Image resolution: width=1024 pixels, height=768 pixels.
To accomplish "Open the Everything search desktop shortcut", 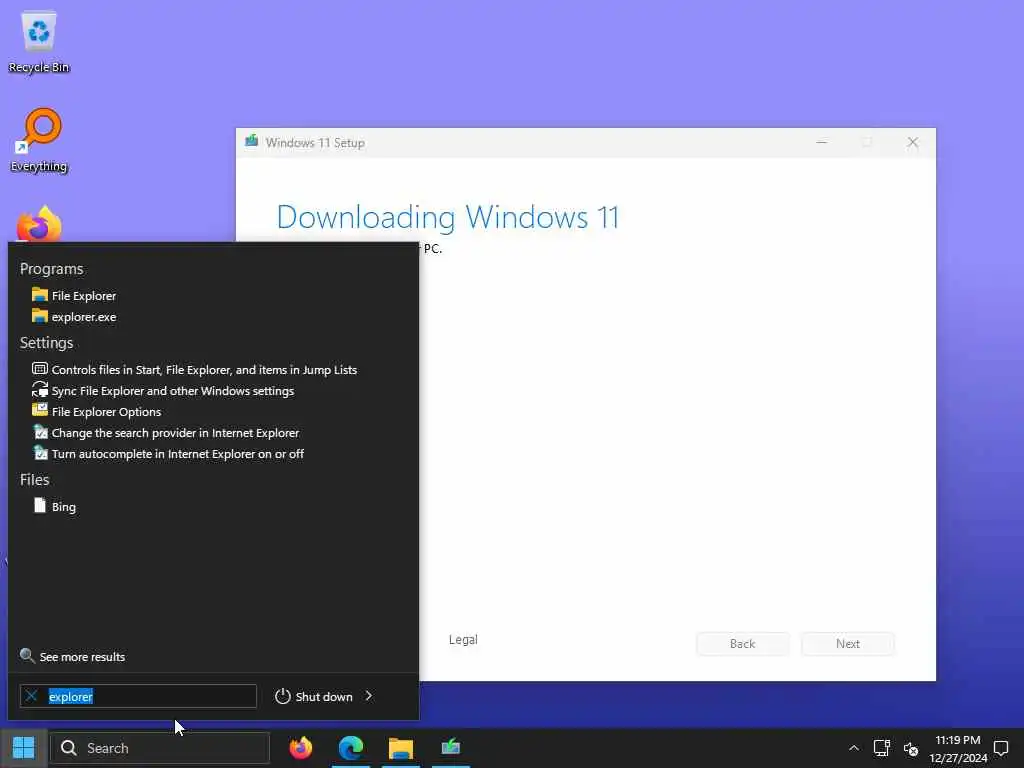I will pos(39,140).
